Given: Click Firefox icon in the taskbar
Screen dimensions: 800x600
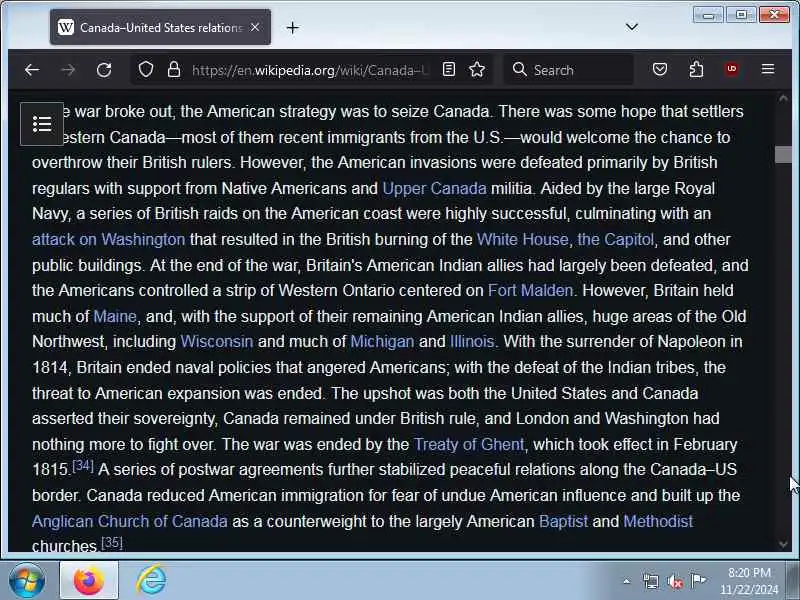Looking at the screenshot, I should (x=89, y=580).
